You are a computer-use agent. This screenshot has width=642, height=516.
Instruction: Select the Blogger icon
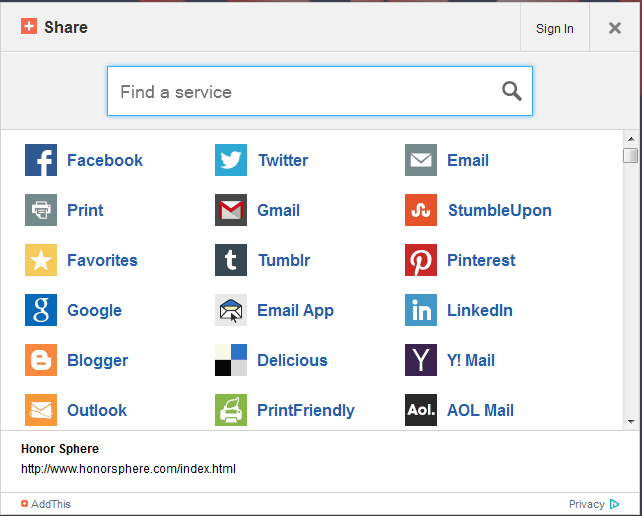[41, 360]
